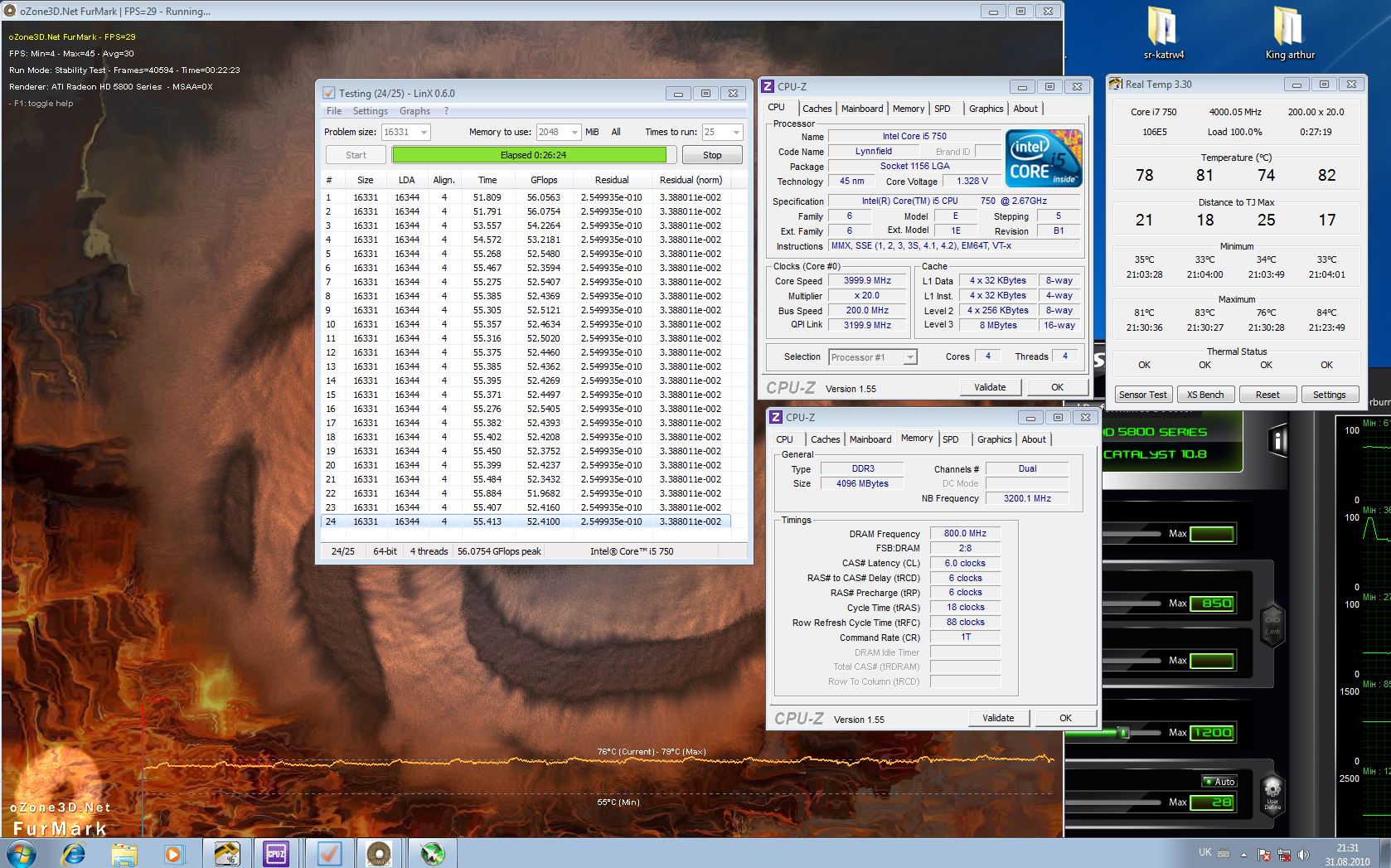
Task: Switch to Mainboard tab in top CPU-Z window
Action: tap(862, 109)
